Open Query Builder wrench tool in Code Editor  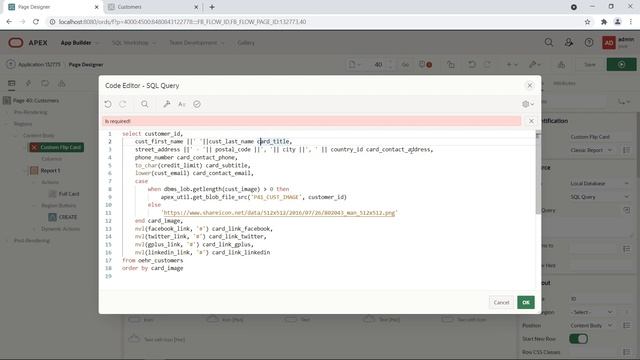pos(167,104)
